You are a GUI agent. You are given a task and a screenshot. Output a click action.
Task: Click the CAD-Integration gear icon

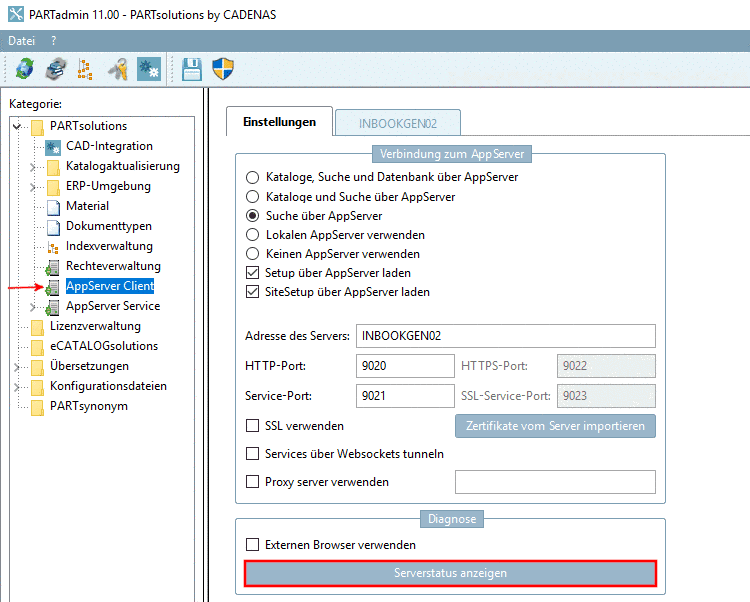[53, 147]
